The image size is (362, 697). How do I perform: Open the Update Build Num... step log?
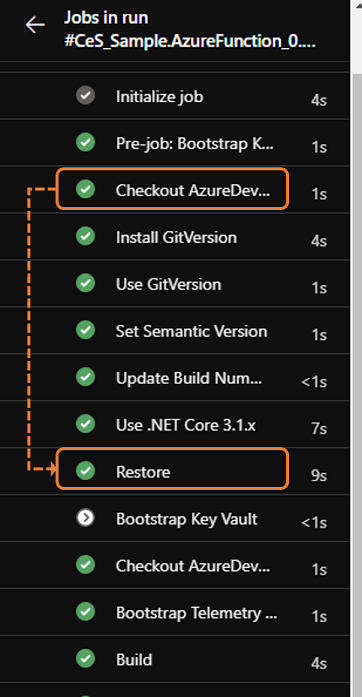click(174, 377)
